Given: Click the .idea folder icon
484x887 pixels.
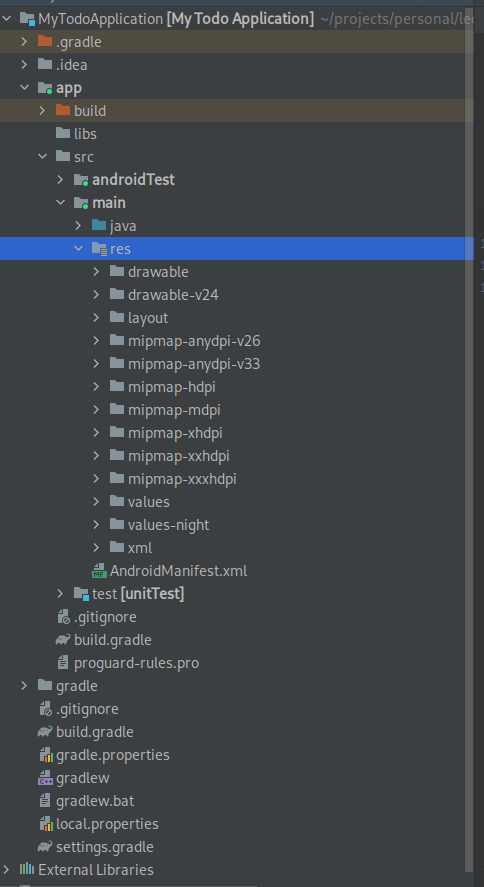Looking at the screenshot, I should pyautogui.click(x=45, y=64).
